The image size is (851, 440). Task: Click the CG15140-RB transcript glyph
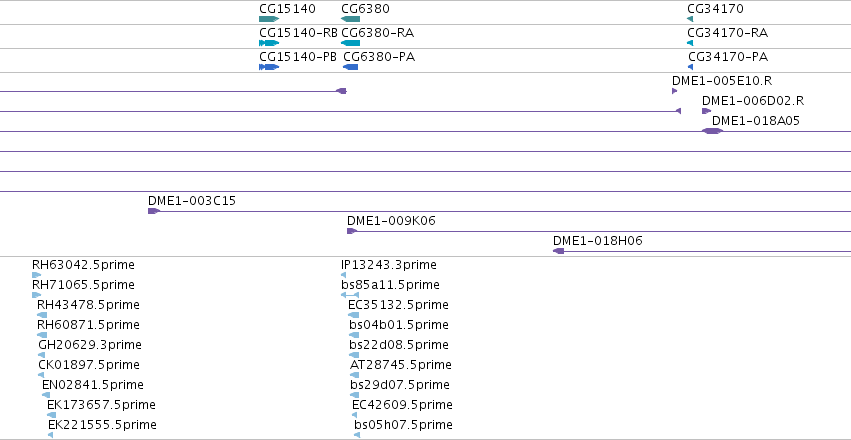pyautogui.click(x=269, y=43)
